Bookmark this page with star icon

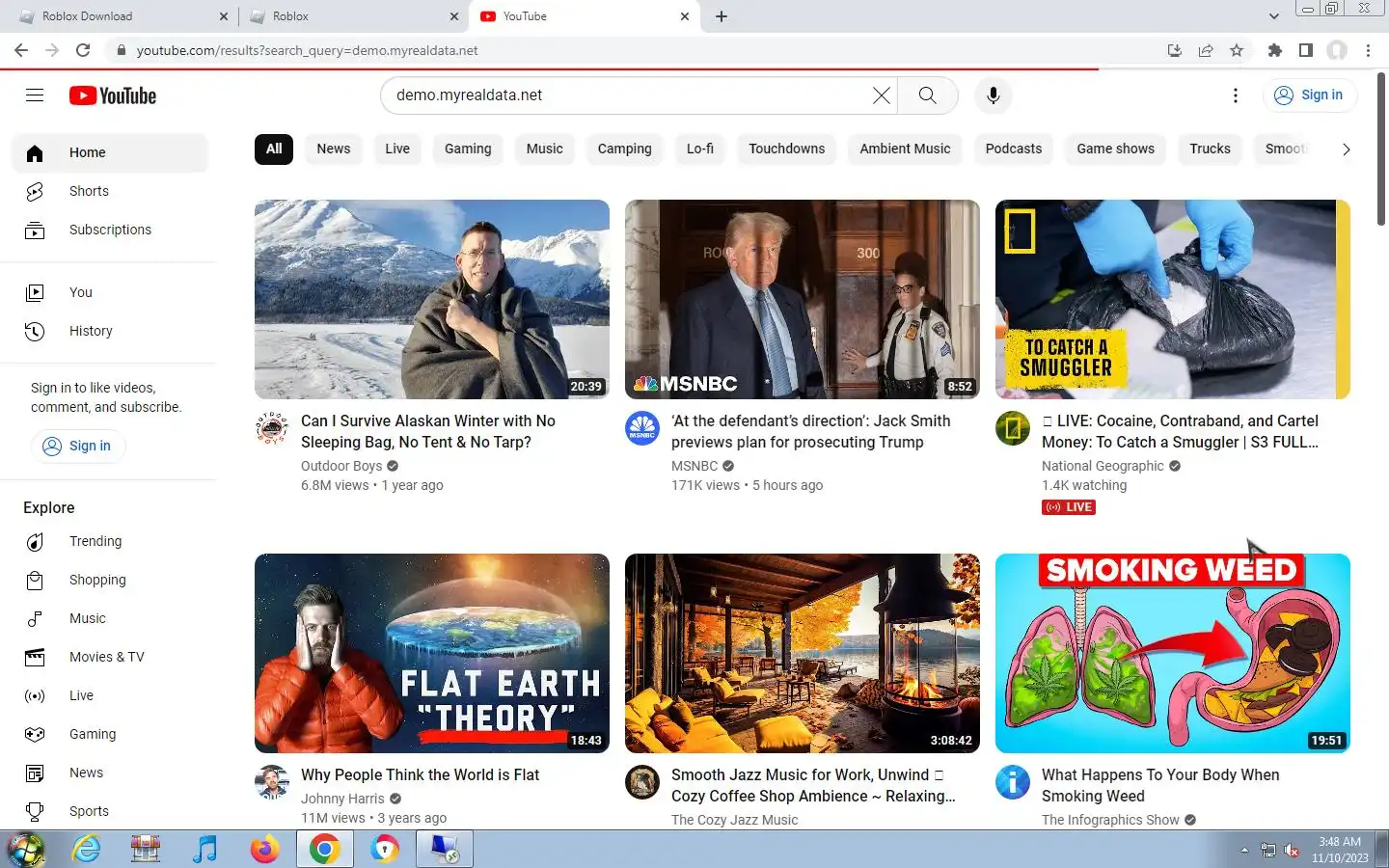[1237, 50]
